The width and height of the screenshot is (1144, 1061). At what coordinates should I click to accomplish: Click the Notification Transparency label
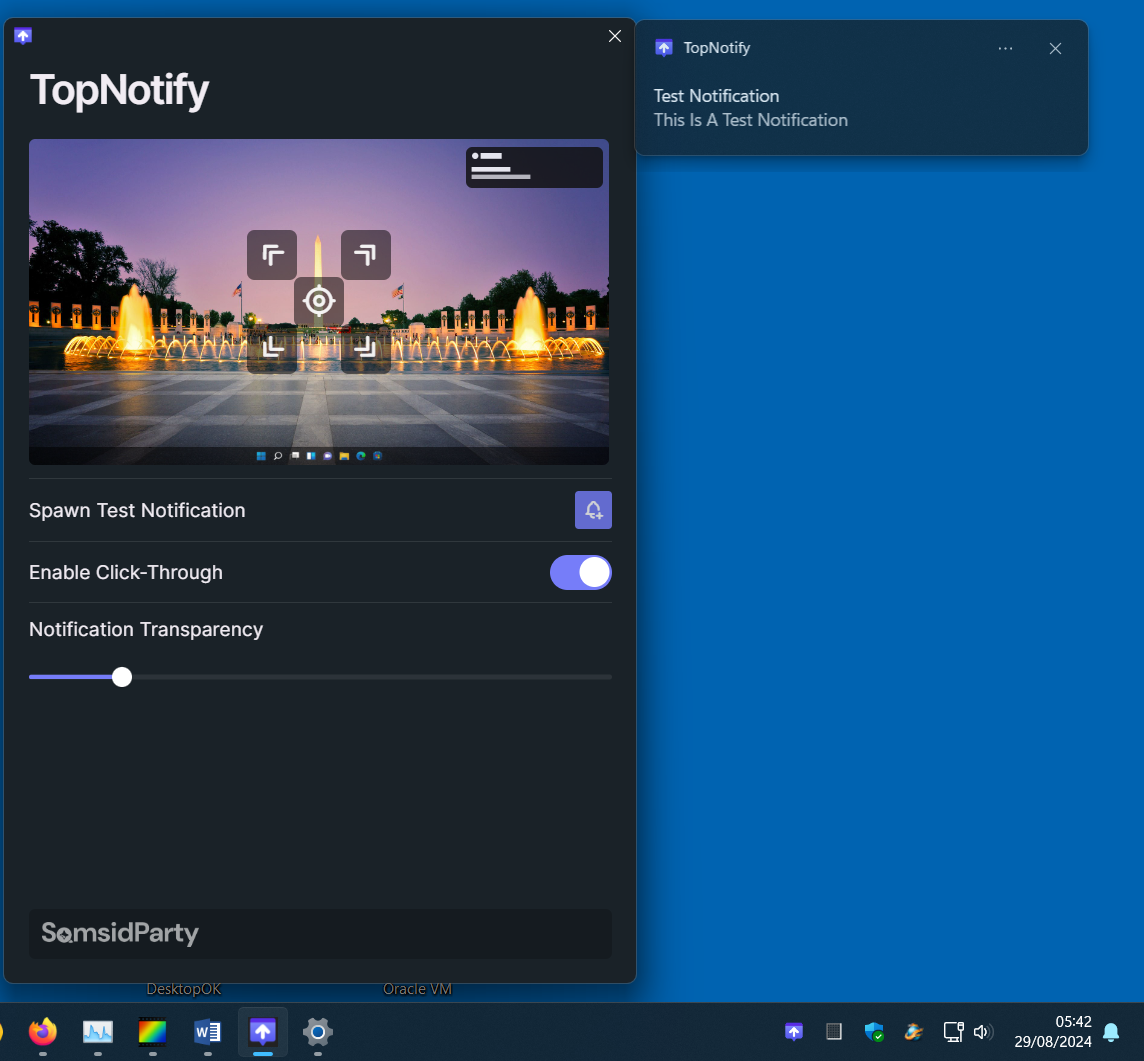(x=146, y=629)
